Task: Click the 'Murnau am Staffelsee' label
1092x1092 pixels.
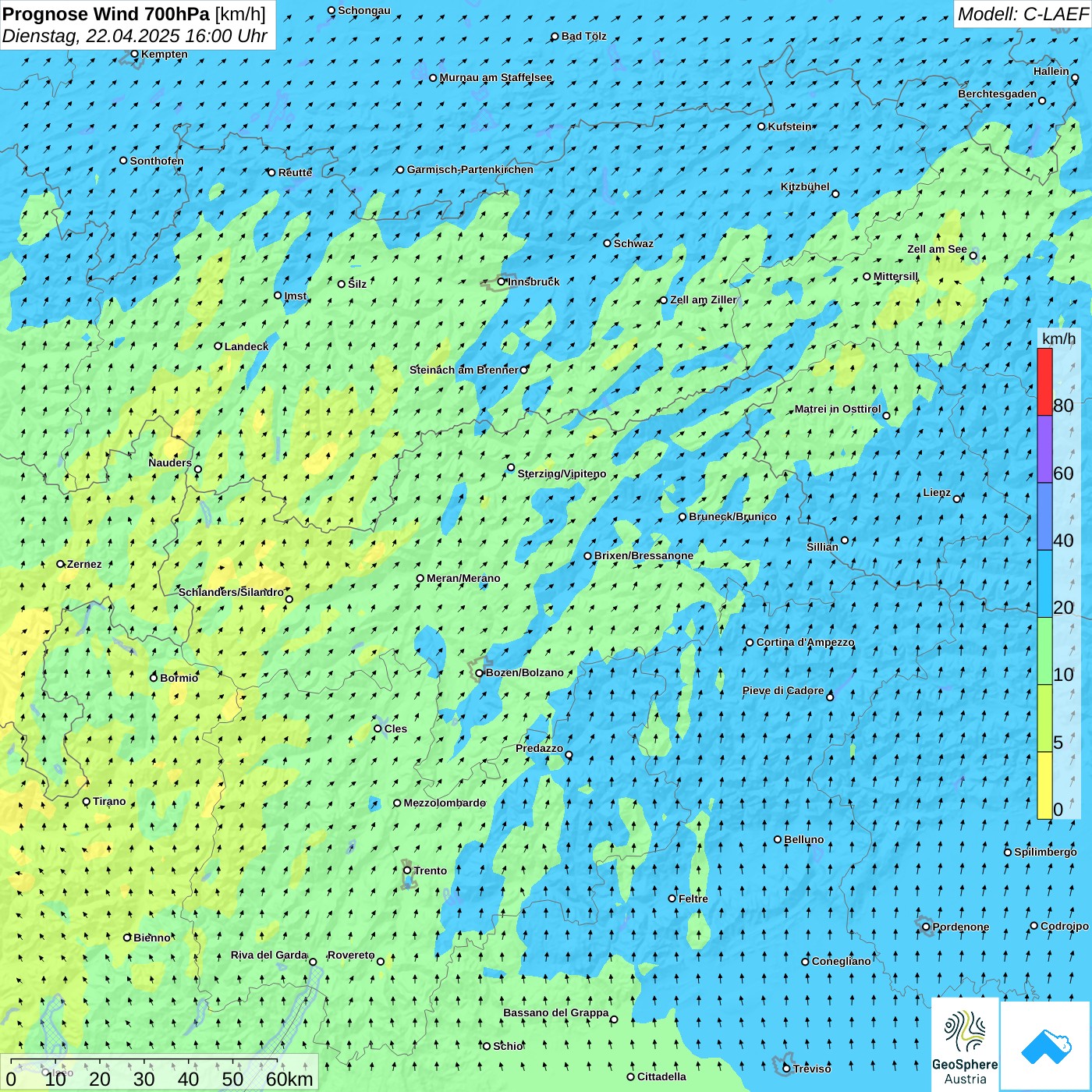Action: (x=496, y=77)
